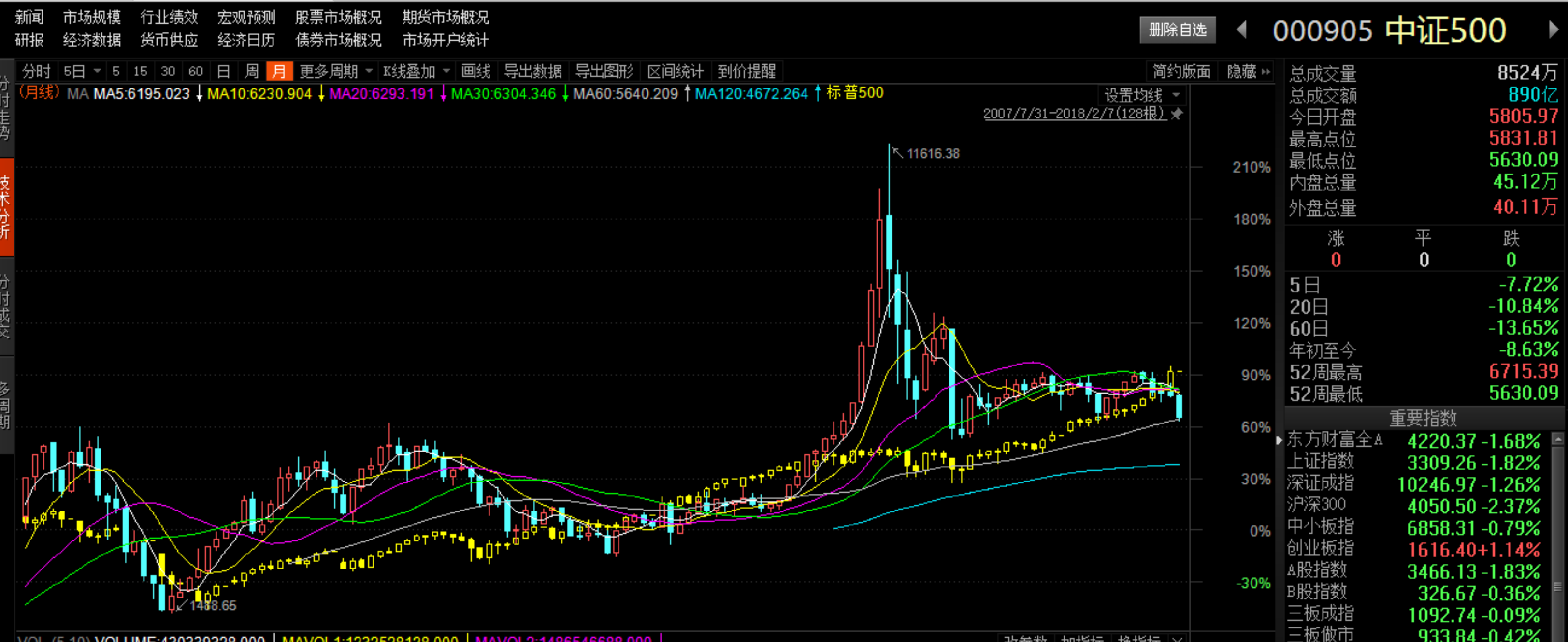This screenshot has height=642, width=1568.
Task: Click the next stock right arrow
Action: click(x=1553, y=30)
